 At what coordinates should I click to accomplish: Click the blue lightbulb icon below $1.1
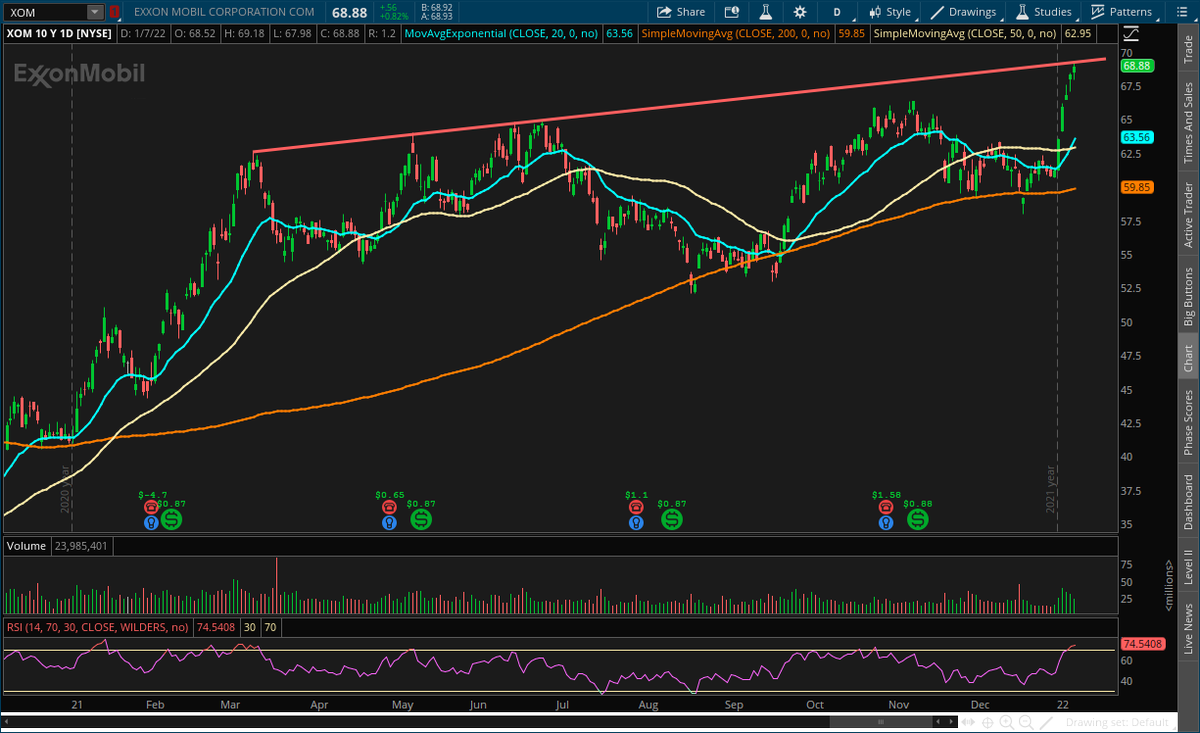tap(635, 522)
